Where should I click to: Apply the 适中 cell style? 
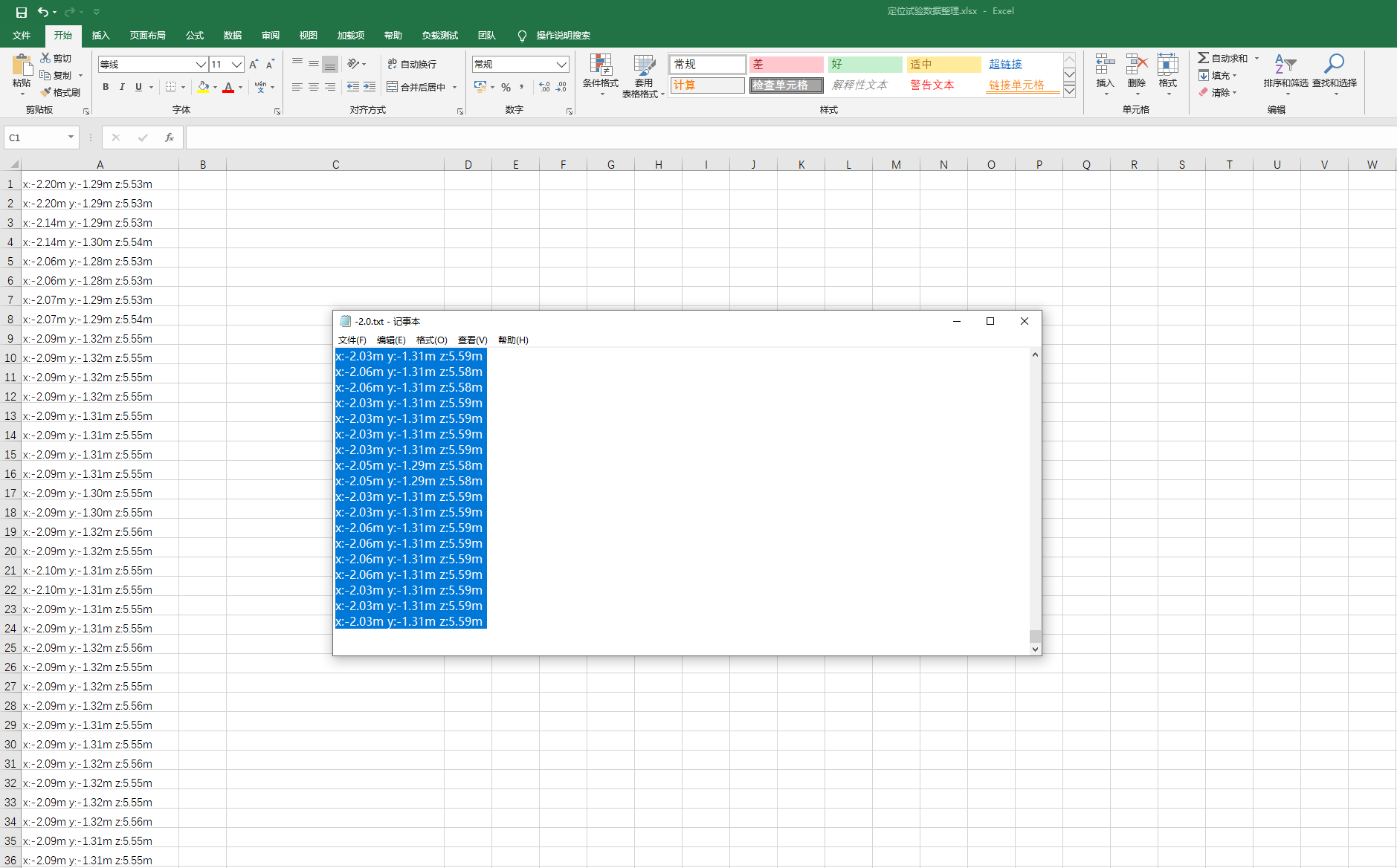coord(943,64)
